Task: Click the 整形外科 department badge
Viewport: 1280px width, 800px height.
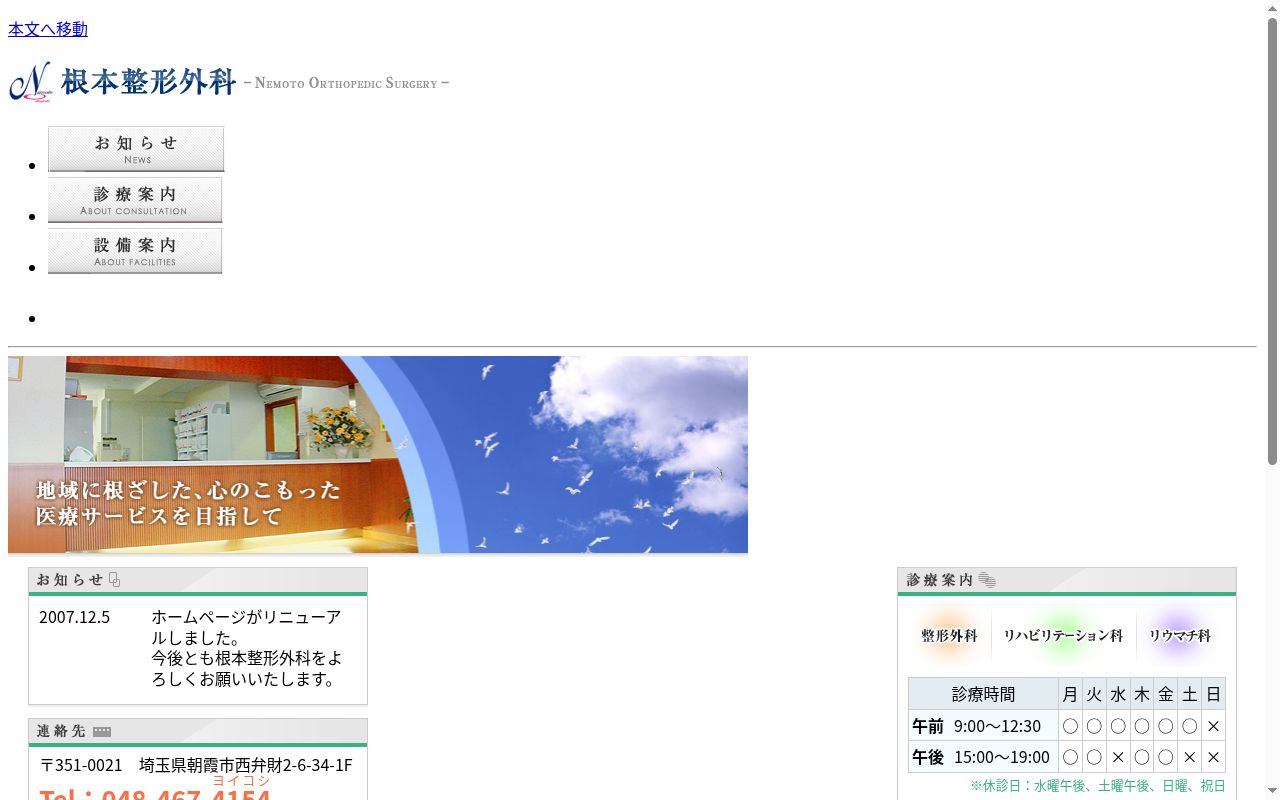Action: 949,635
